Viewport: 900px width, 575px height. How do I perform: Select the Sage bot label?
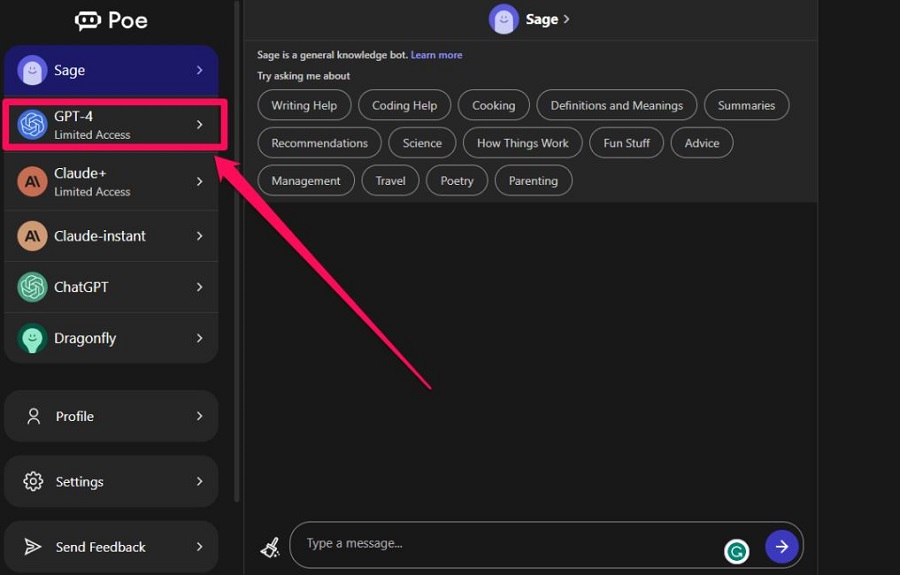pyautogui.click(x=69, y=71)
